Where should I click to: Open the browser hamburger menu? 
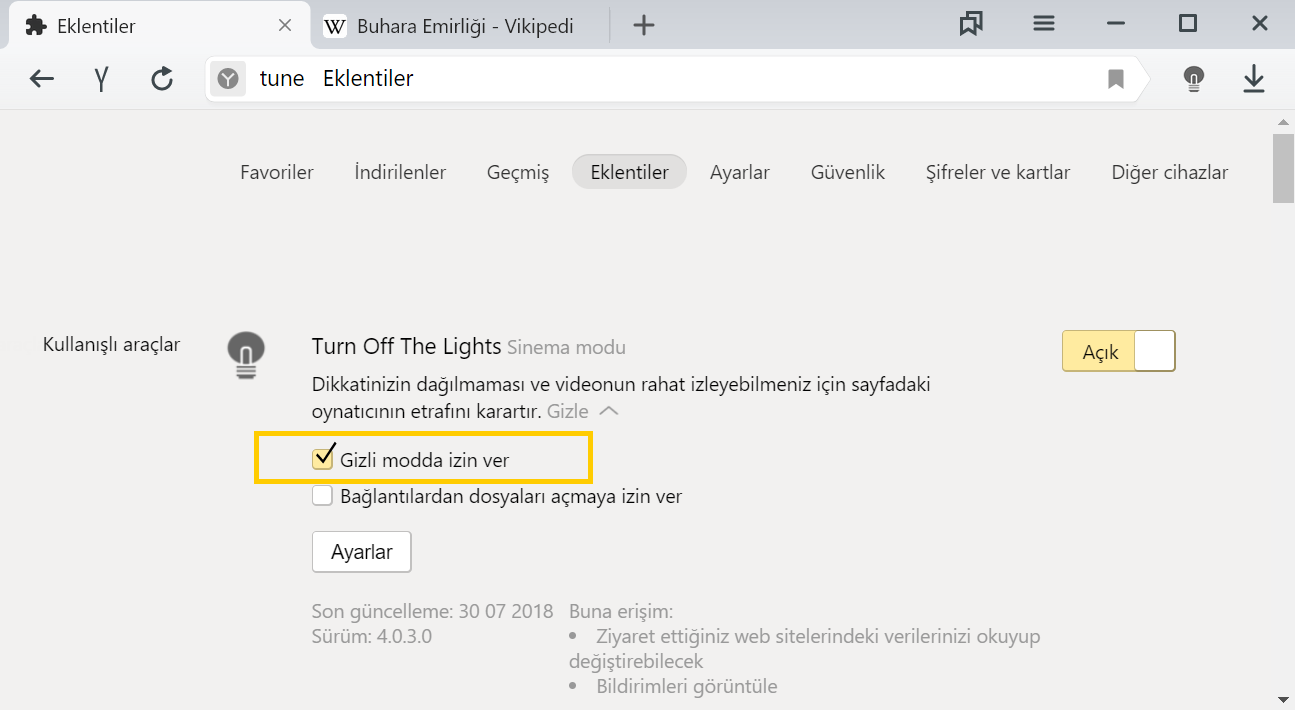(x=1044, y=24)
